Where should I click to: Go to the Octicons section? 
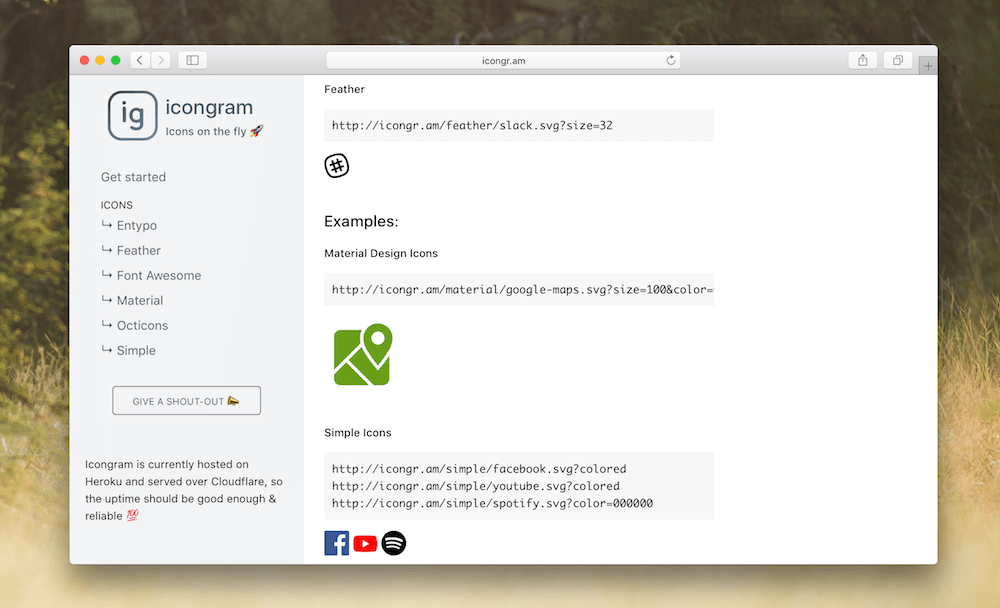click(x=142, y=326)
